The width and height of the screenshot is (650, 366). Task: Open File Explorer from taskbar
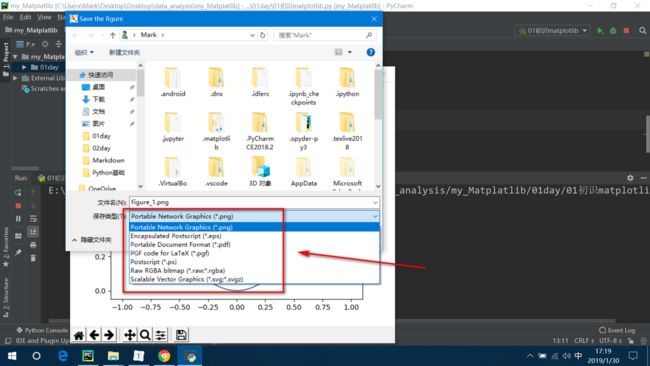click(113, 356)
